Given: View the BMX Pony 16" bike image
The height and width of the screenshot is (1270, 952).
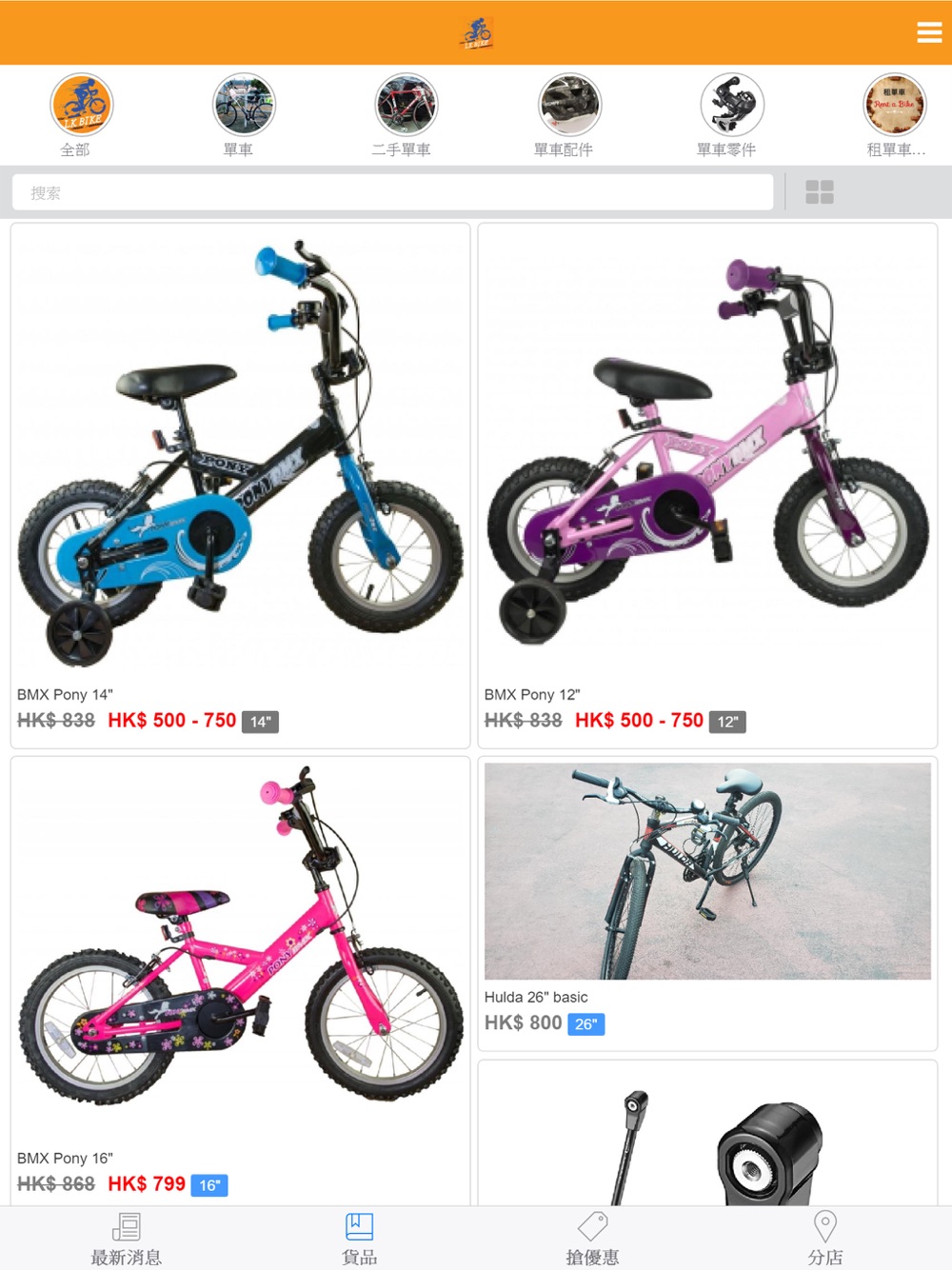Looking at the screenshot, I should click(x=240, y=949).
